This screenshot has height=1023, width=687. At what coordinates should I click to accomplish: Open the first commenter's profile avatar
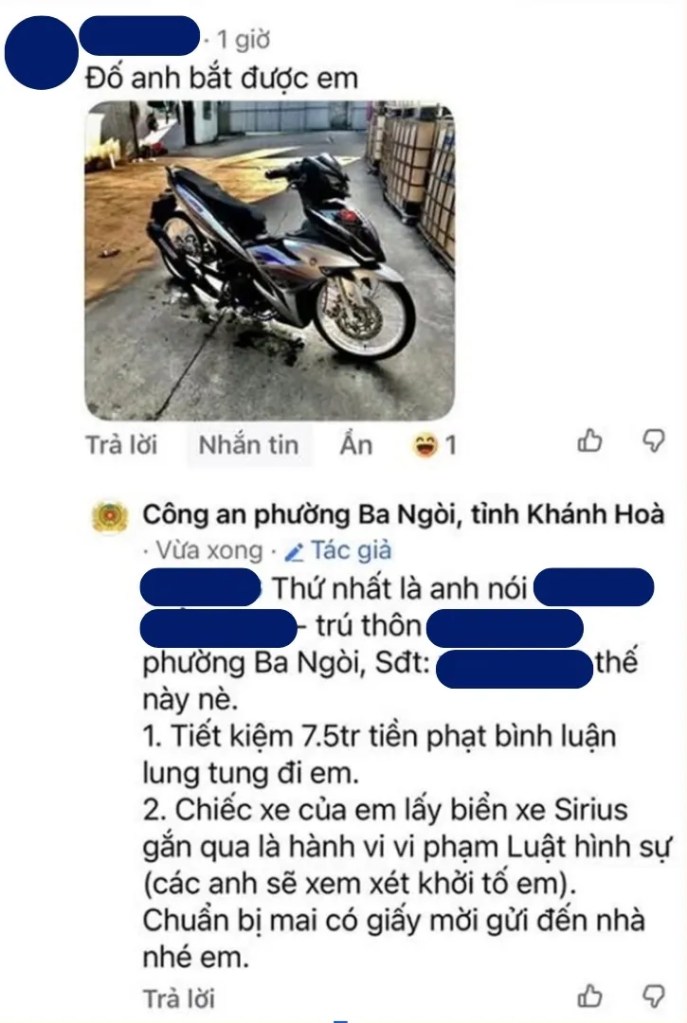pos(42,53)
